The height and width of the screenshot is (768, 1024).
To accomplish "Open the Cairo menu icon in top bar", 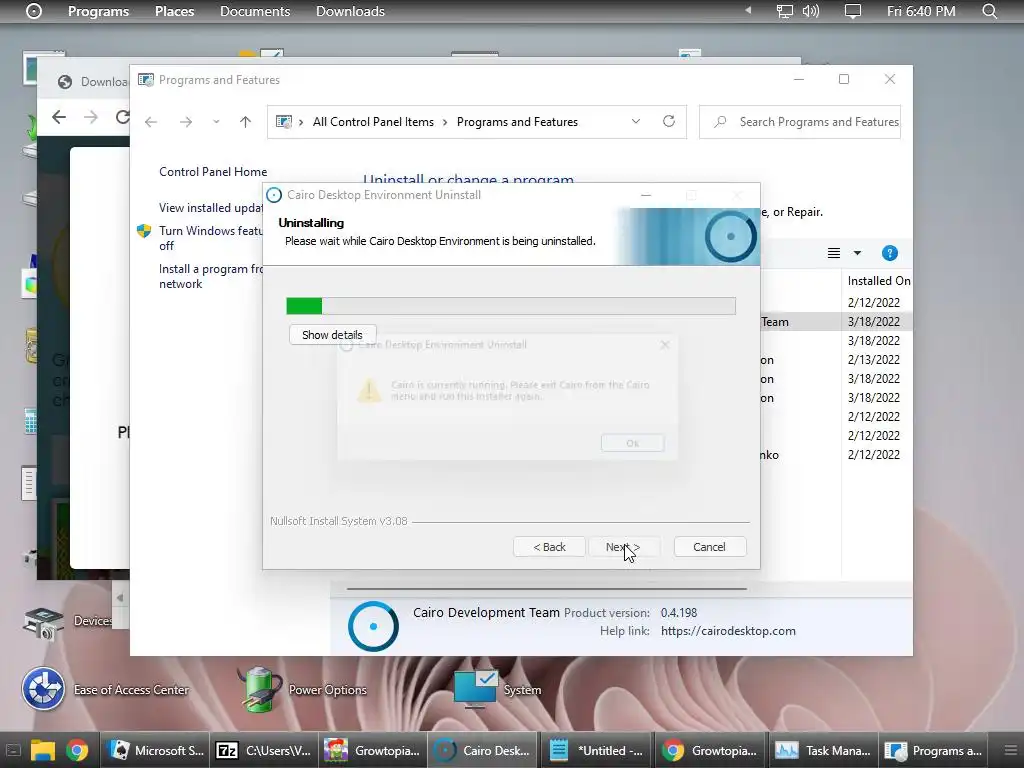I will tap(33, 11).
